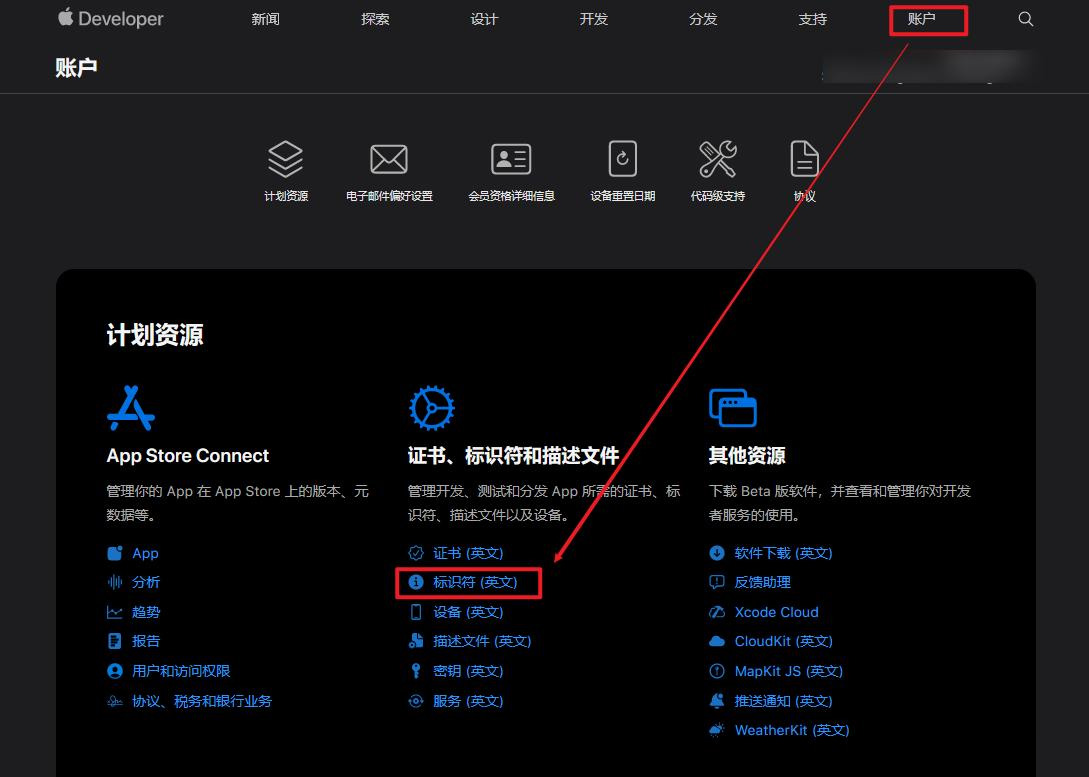This screenshot has width=1089, height=777.
Task: Open the CloudKit (英文) link
Action: pyautogui.click(x=783, y=641)
